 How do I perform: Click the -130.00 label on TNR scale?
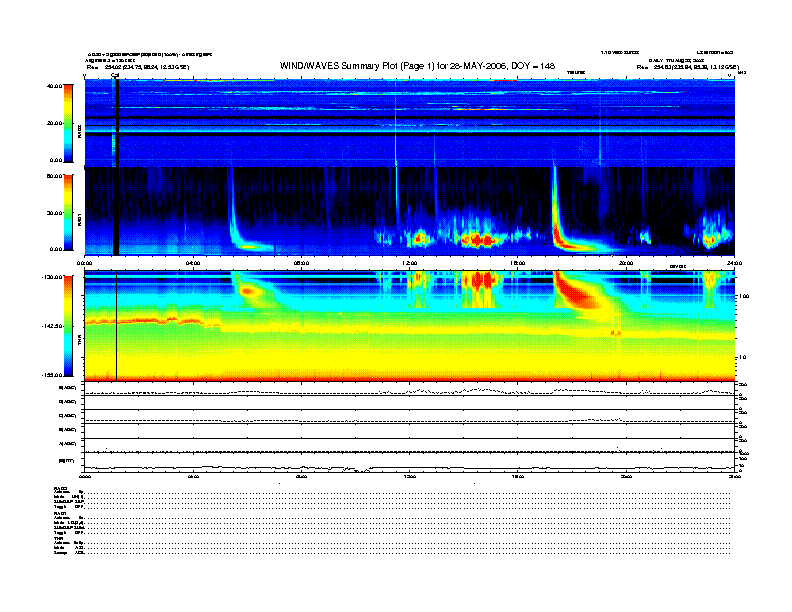click(52, 277)
